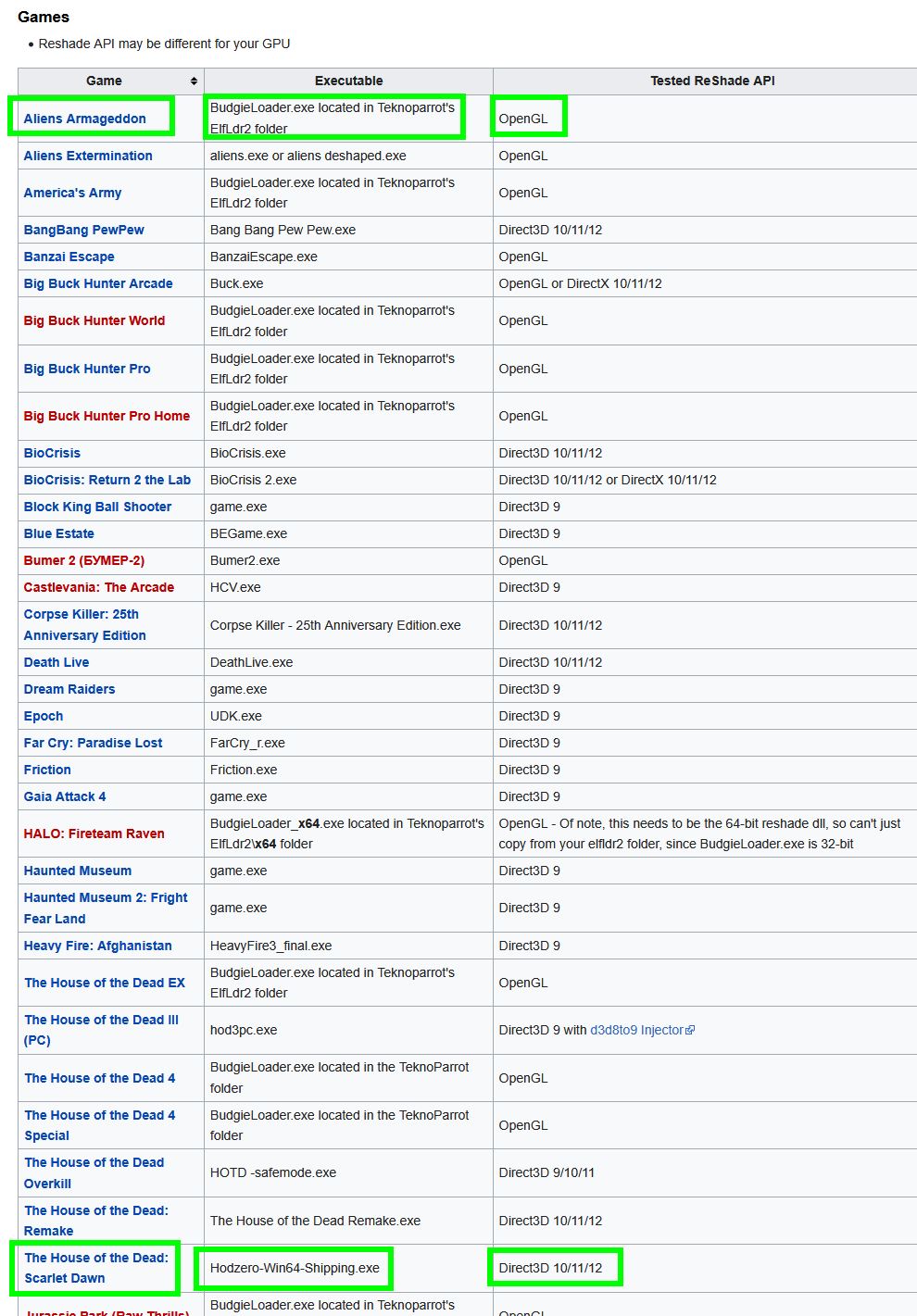
Task: Open The House of the Dead: Remake link
Action: coord(96,1221)
